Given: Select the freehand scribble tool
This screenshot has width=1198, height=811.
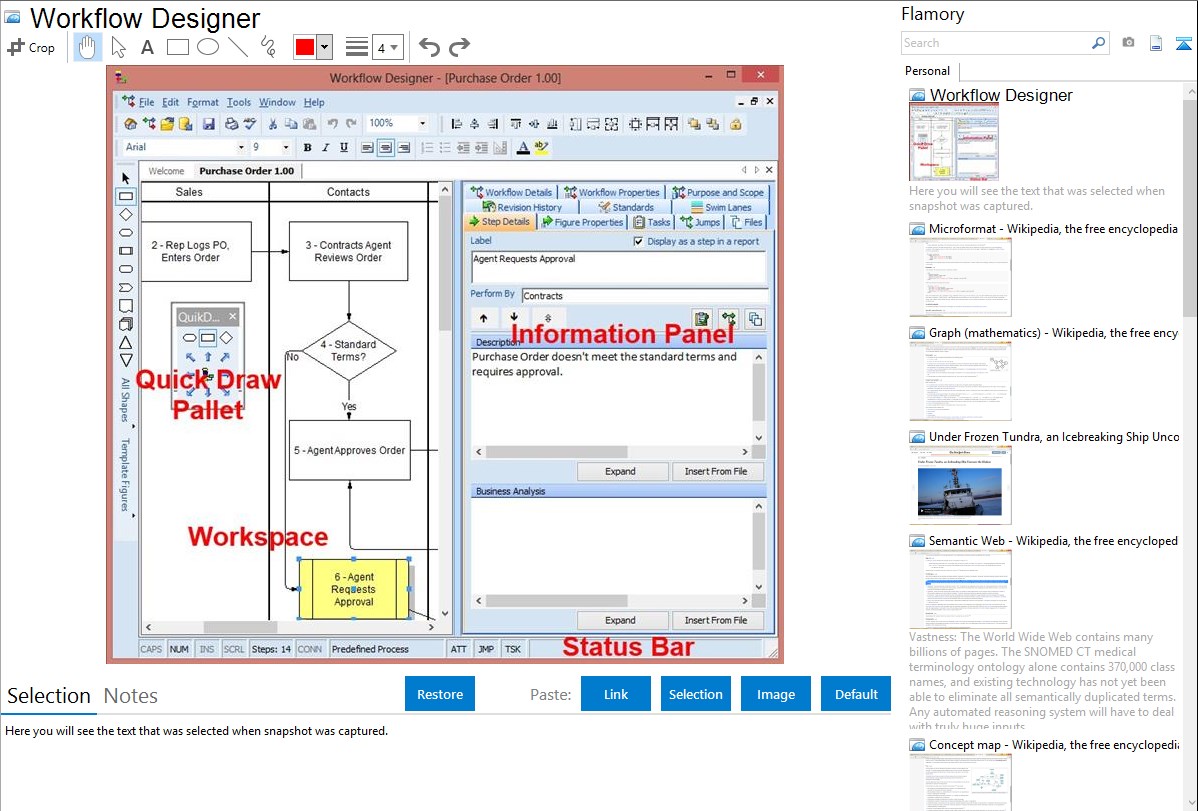Looking at the screenshot, I should [x=268, y=47].
